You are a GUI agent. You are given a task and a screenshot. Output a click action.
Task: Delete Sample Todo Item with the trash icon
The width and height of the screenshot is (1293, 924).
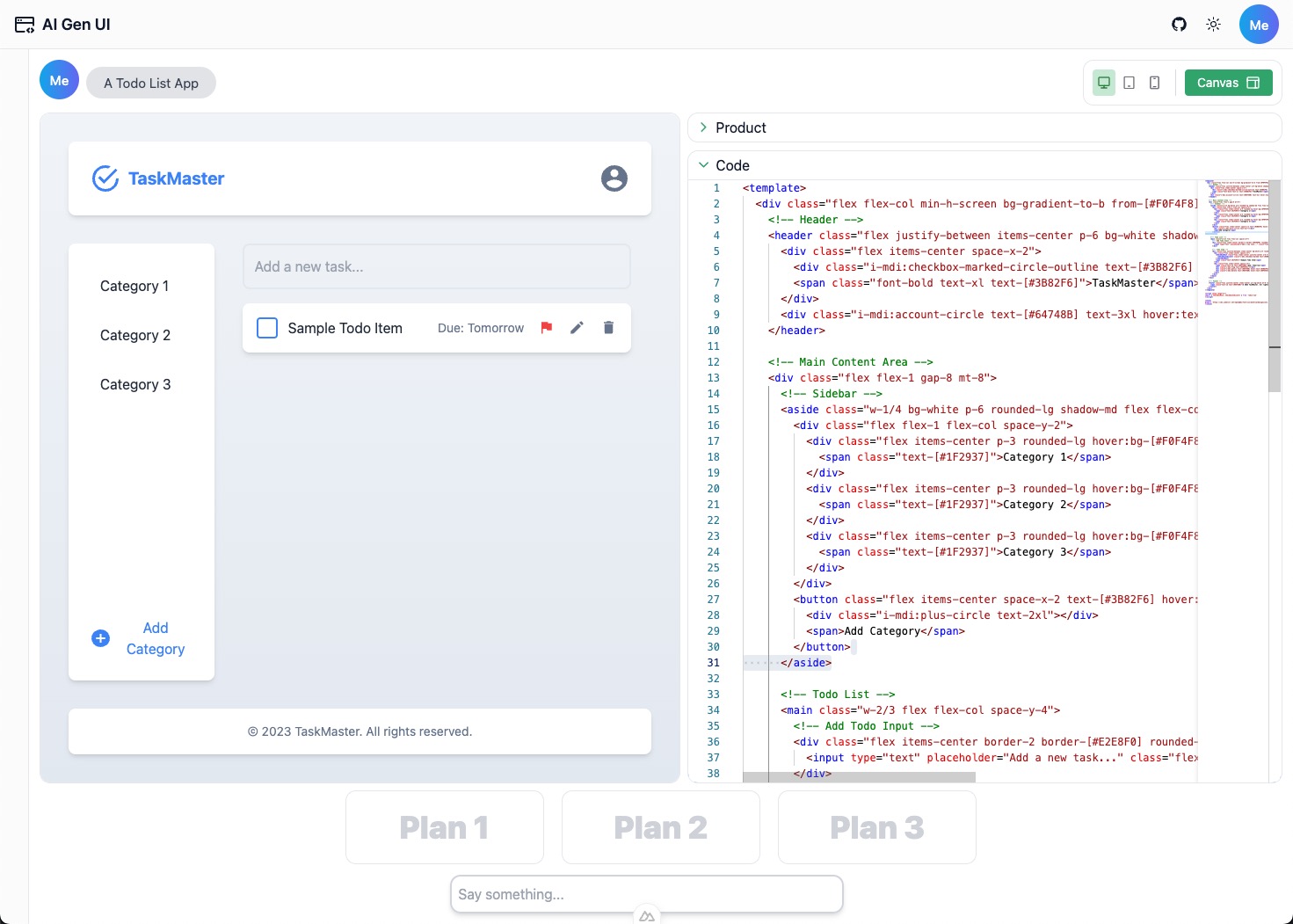(608, 328)
